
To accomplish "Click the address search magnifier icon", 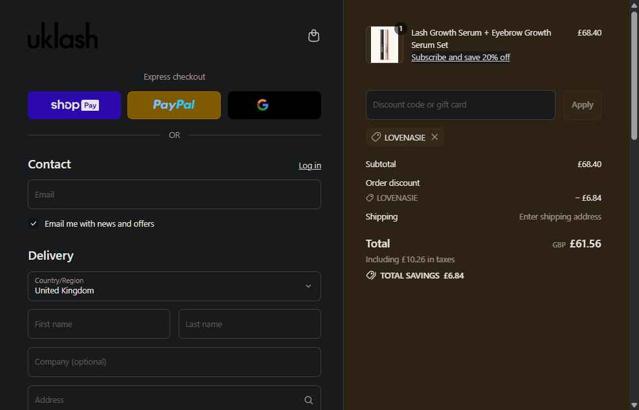I will pos(308,400).
